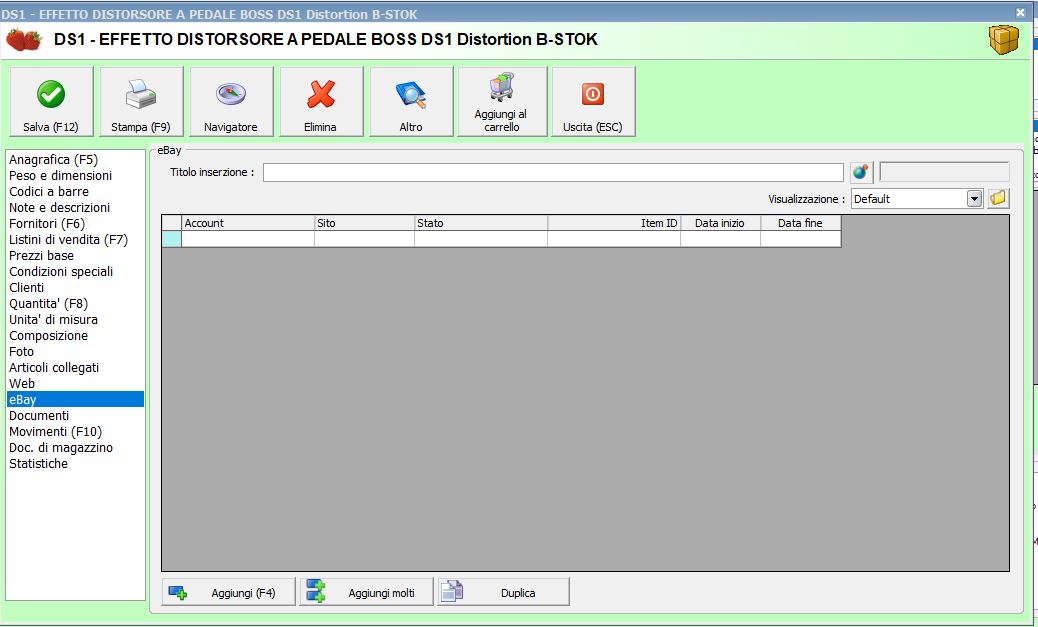Click the Data fine column header

click(x=801, y=223)
